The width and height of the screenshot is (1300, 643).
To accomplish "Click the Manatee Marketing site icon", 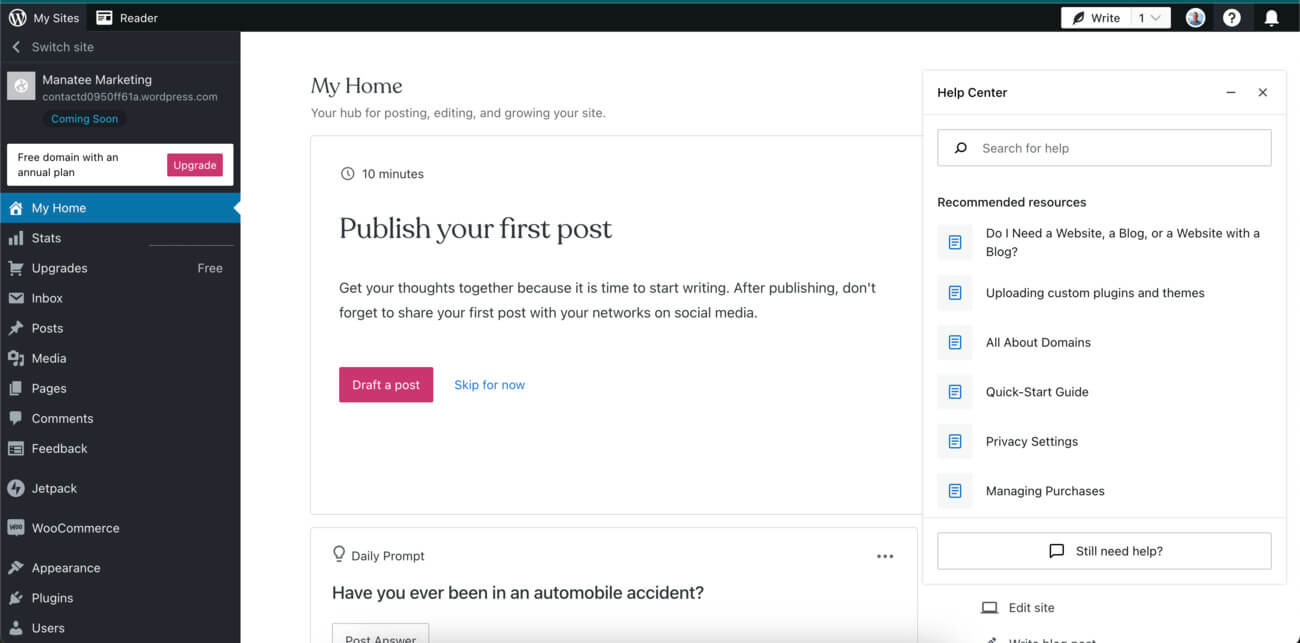I will tap(21, 86).
